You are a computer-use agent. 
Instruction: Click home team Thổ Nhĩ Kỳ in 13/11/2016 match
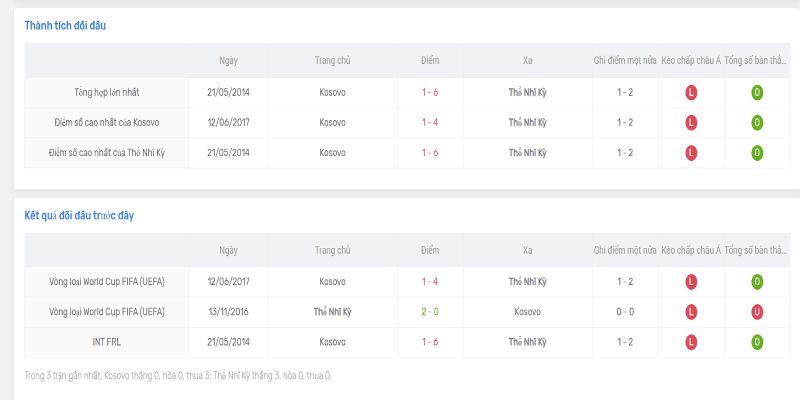pyautogui.click(x=332, y=312)
